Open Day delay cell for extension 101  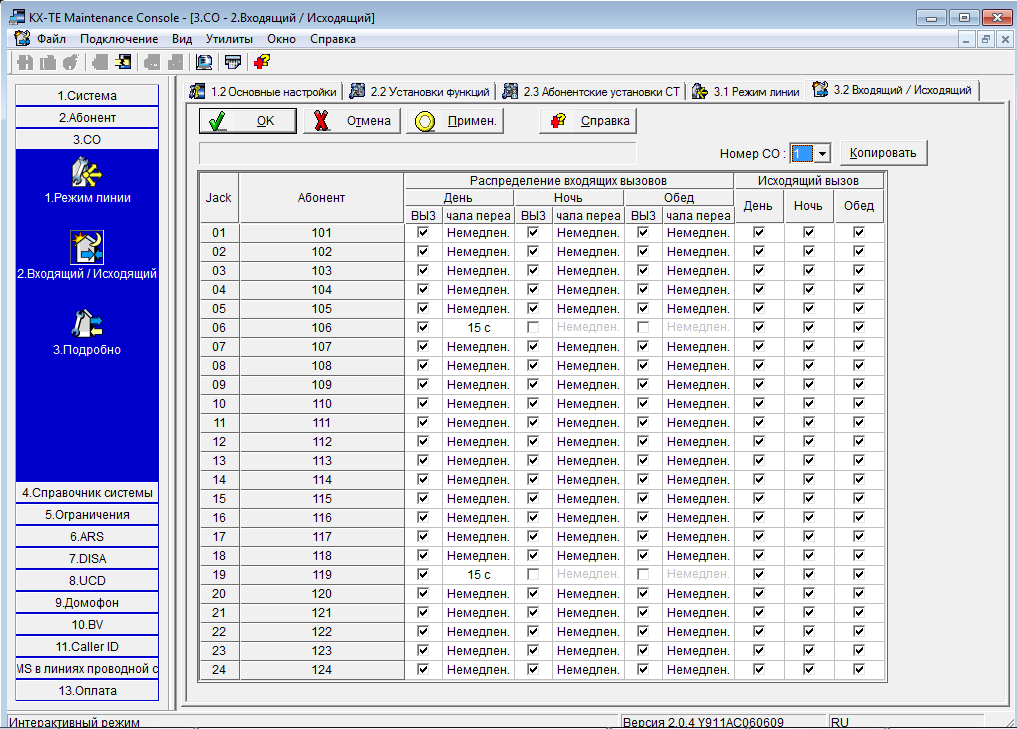click(x=479, y=233)
